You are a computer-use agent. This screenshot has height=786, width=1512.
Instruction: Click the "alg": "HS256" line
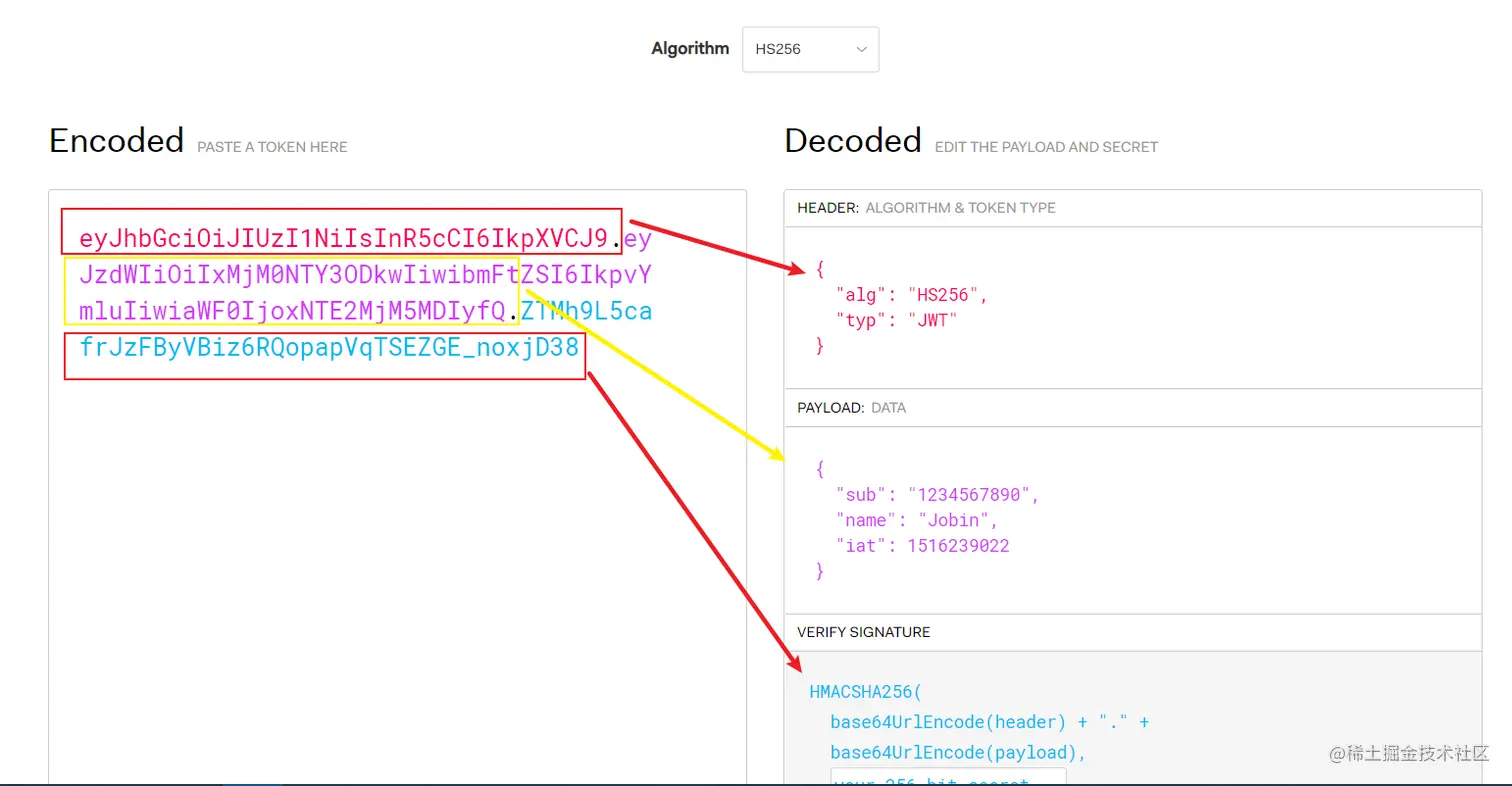(912, 295)
